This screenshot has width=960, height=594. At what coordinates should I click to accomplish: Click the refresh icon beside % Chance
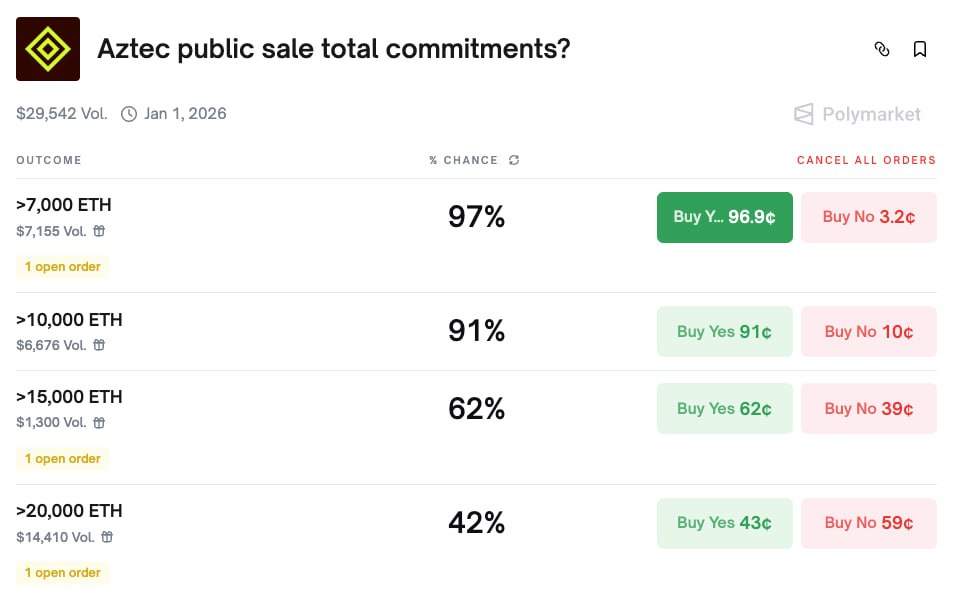click(514, 160)
